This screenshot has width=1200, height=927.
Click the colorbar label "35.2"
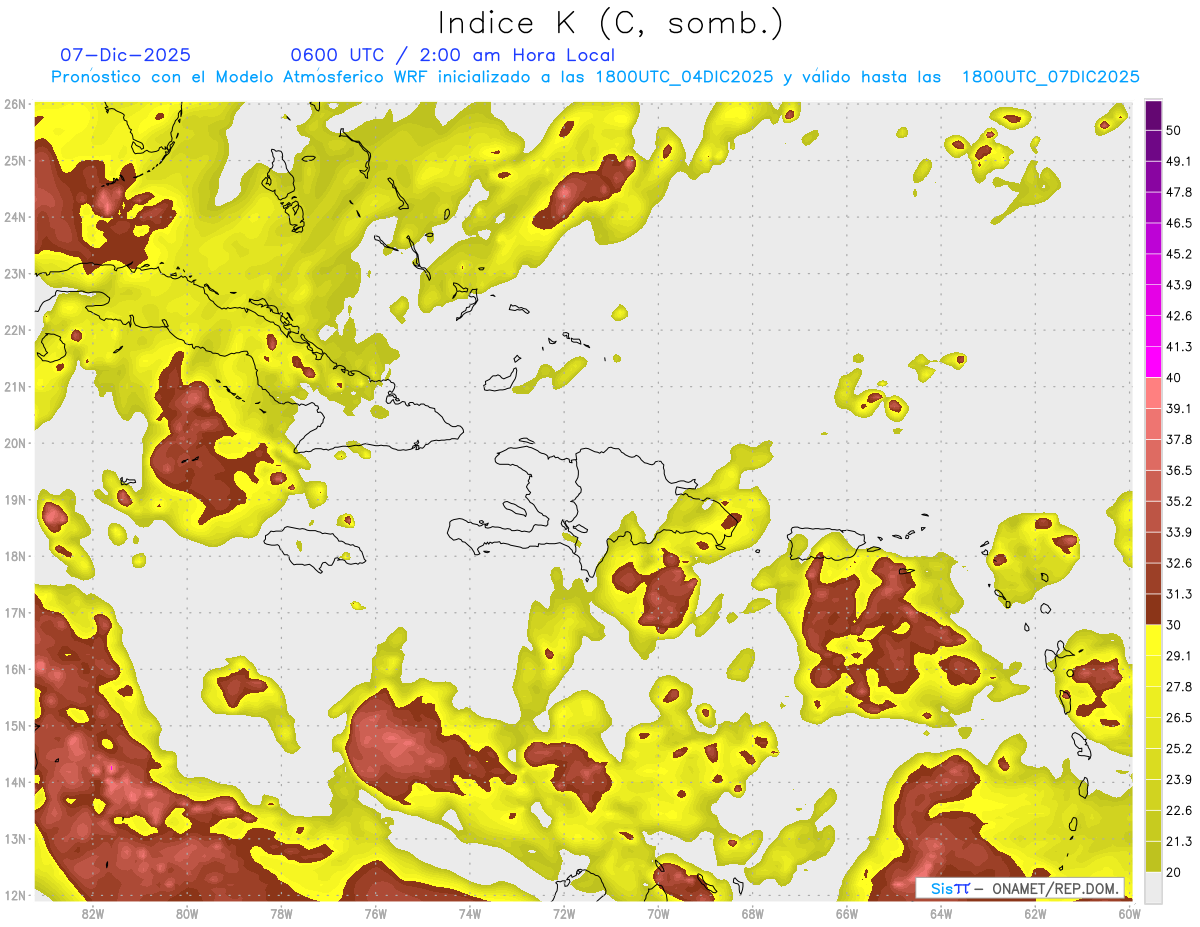pos(1178,501)
